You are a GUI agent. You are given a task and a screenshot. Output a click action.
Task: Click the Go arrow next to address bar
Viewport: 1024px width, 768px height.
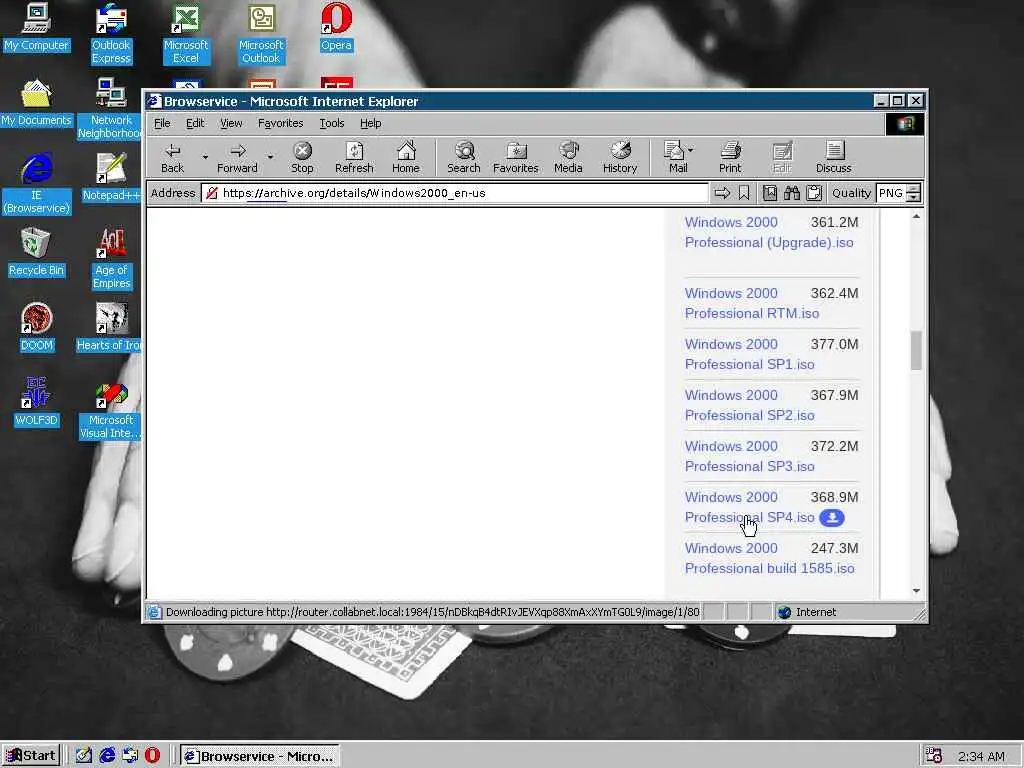coord(722,193)
